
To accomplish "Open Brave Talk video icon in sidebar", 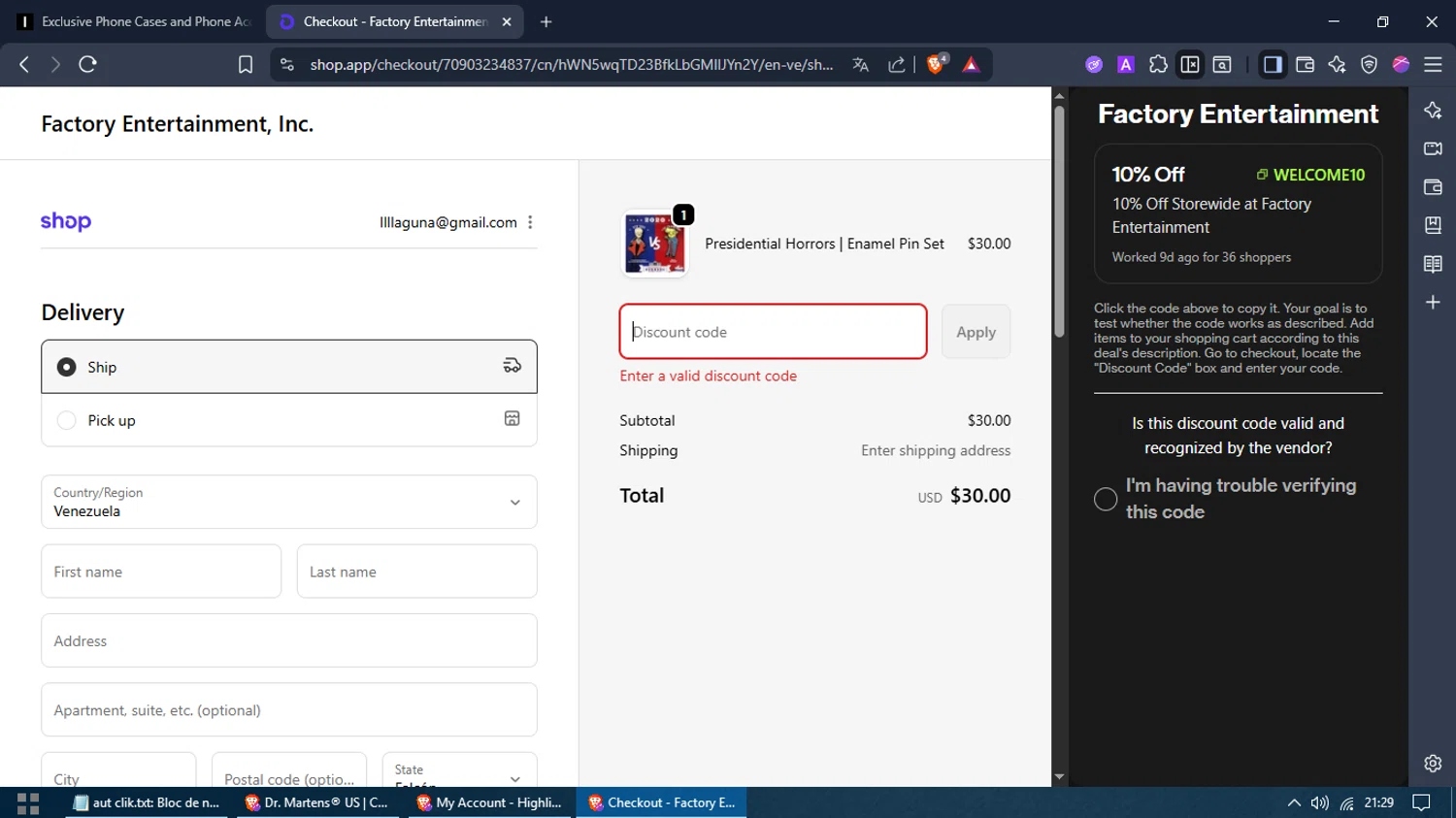I will click(1433, 148).
